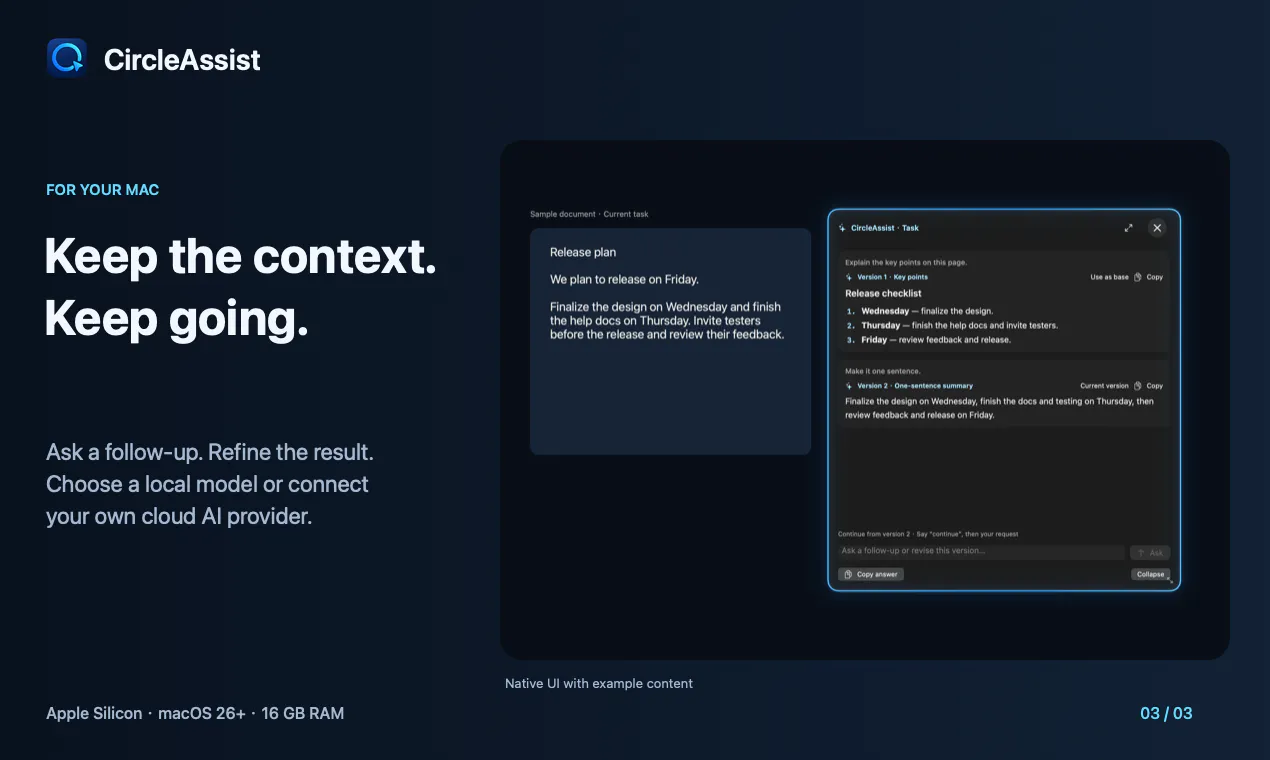Click the 'CircleAssist · Task' panel title

pyautogui.click(x=885, y=228)
